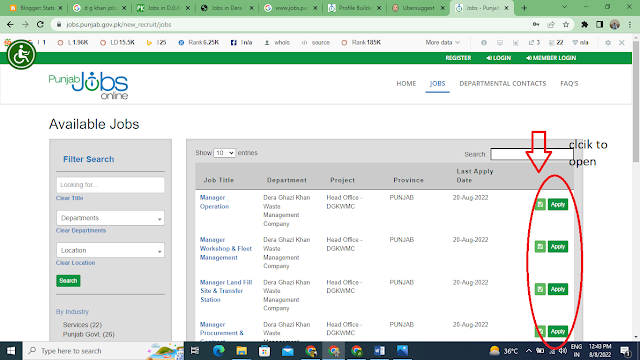The height and width of the screenshot is (360, 640).
Task: Open Word from the taskbar
Action: coord(379,351)
